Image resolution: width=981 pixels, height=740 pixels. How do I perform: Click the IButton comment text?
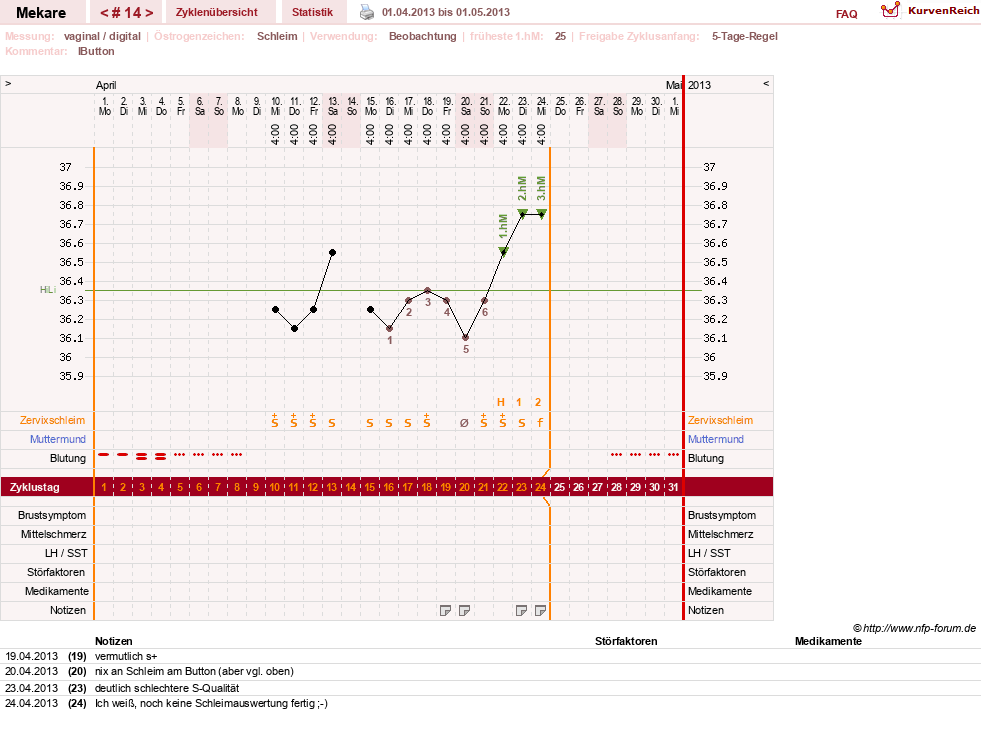coord(96,51)
